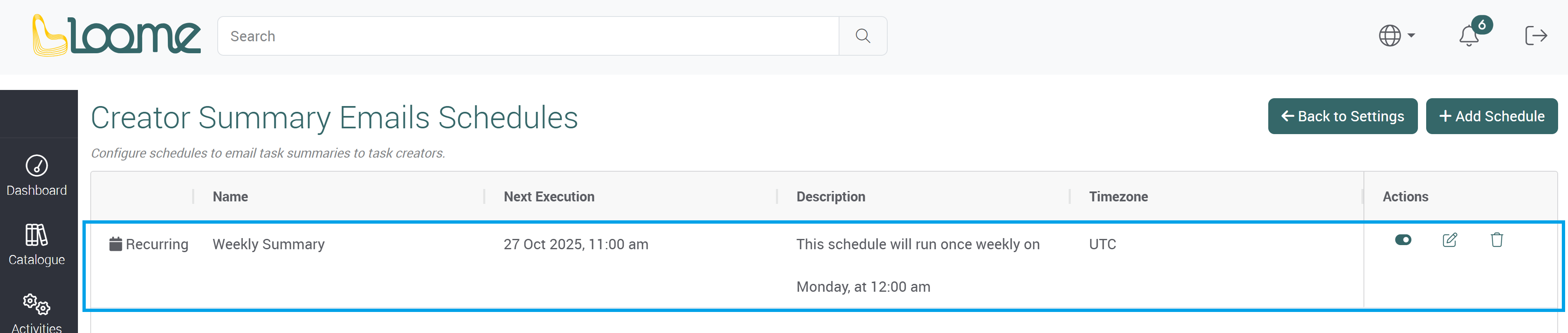Screen dimensions: 1568x333
Task: Log out using the exit icon
Action: click(1536, 35)
